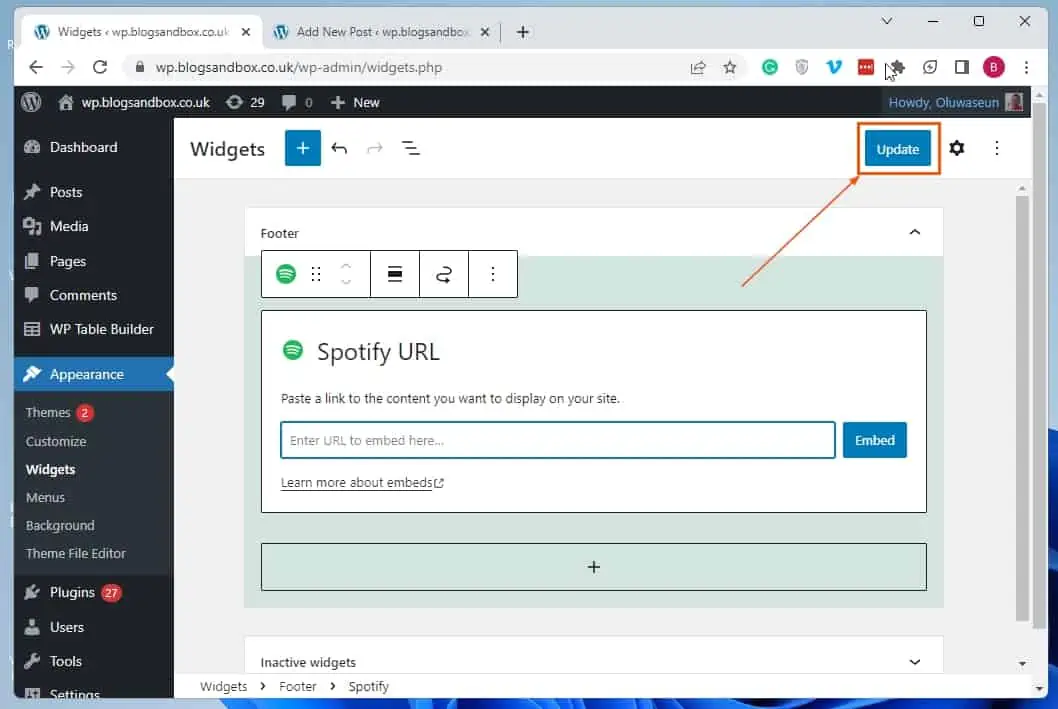Open the Chrome profile avatar B
Image resolution: width=1058 pixels, height=709 pixels.
(x=993, y=67)
